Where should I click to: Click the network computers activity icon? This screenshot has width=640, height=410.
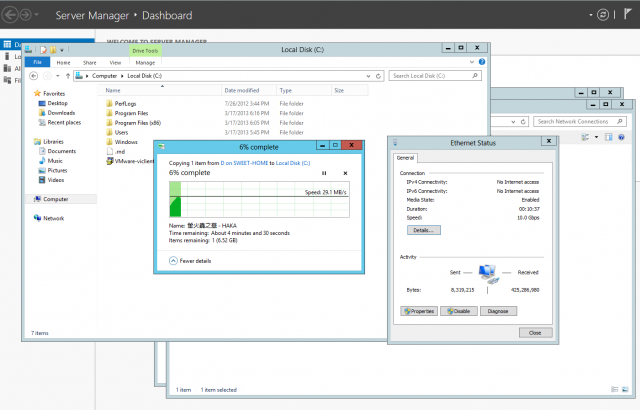[489, 274]
